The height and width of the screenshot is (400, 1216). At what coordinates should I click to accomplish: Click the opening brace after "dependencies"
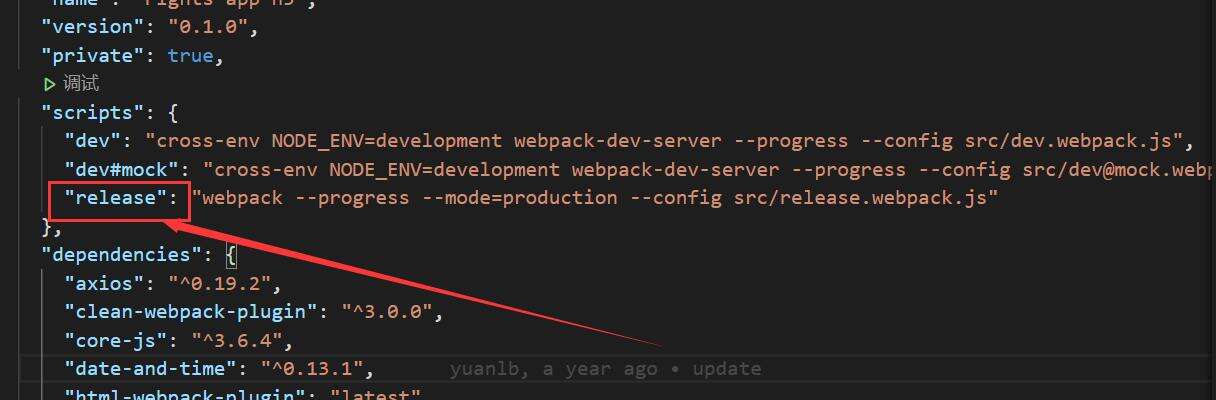pos(230,255)
